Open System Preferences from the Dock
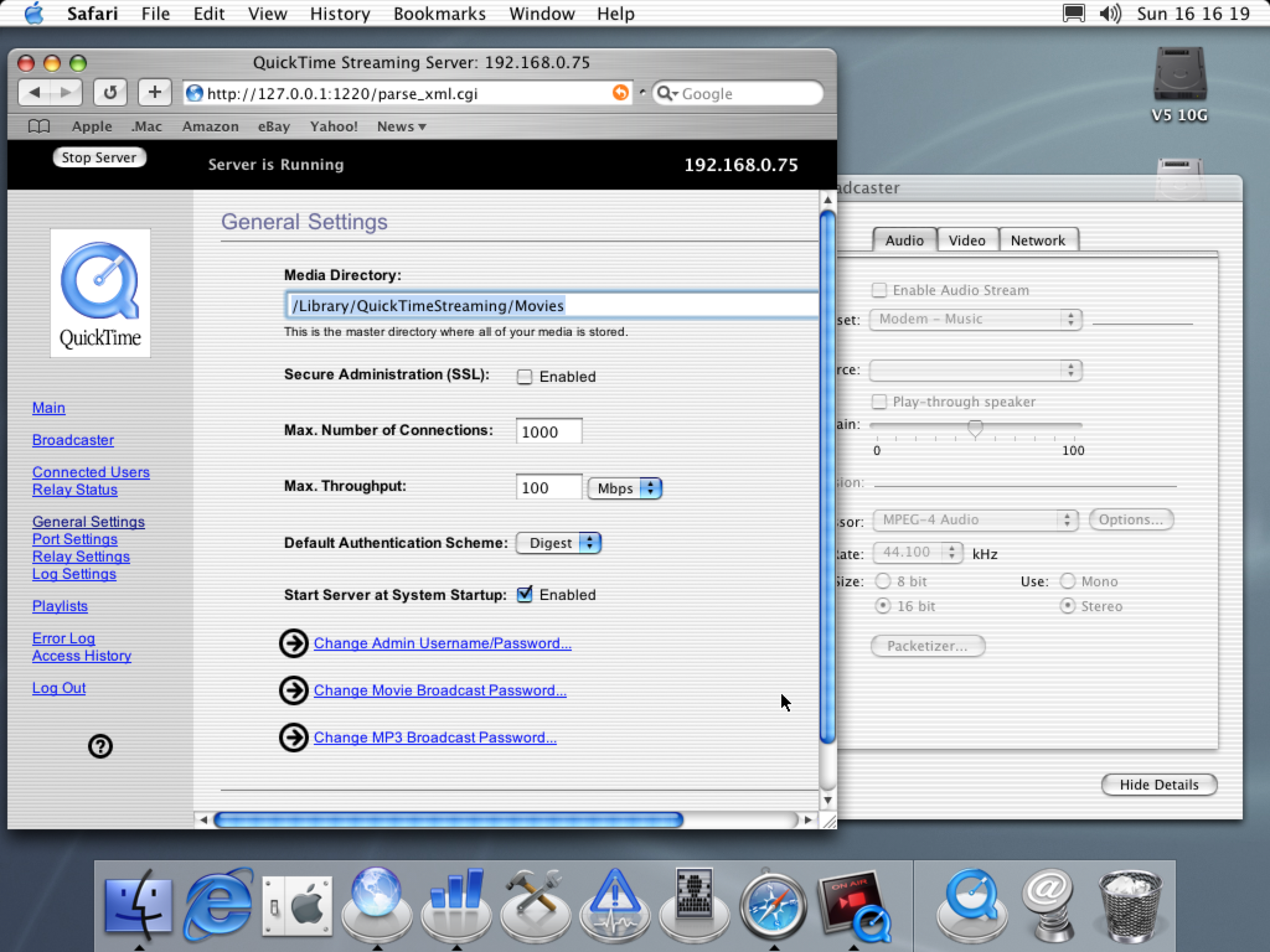The width and height of the screenshot is (1270, 952). pyautogui.click(x=297, y=906)
